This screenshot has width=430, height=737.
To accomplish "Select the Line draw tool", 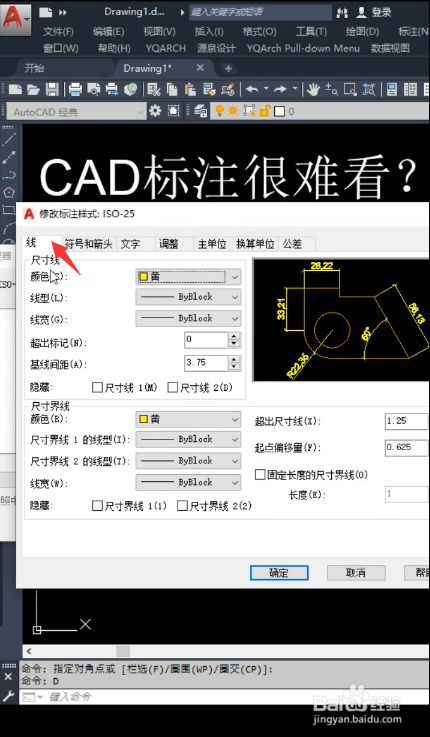I will (x=9, y=139).
